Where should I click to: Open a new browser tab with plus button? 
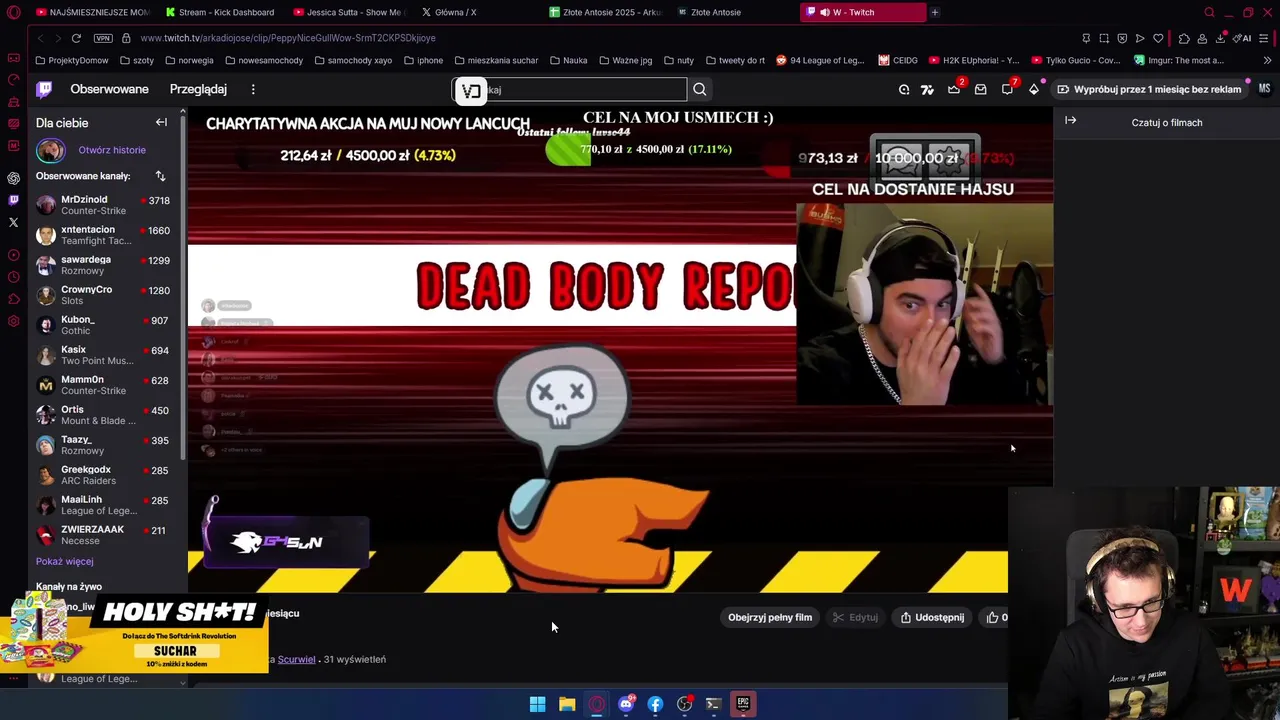tap(935, 12)
